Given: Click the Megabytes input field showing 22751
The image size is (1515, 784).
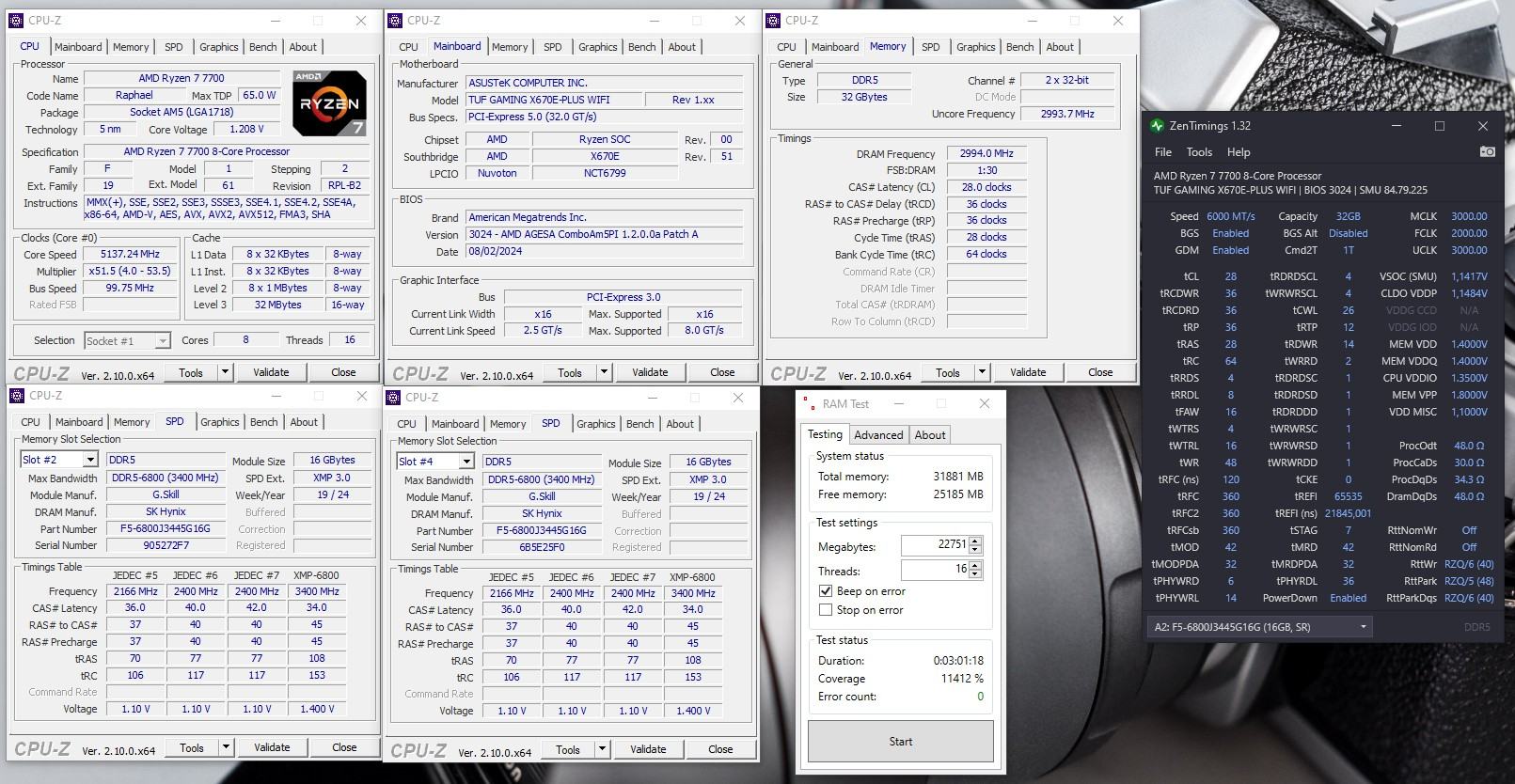Looking at the screenshot, I should coord(935,545).
